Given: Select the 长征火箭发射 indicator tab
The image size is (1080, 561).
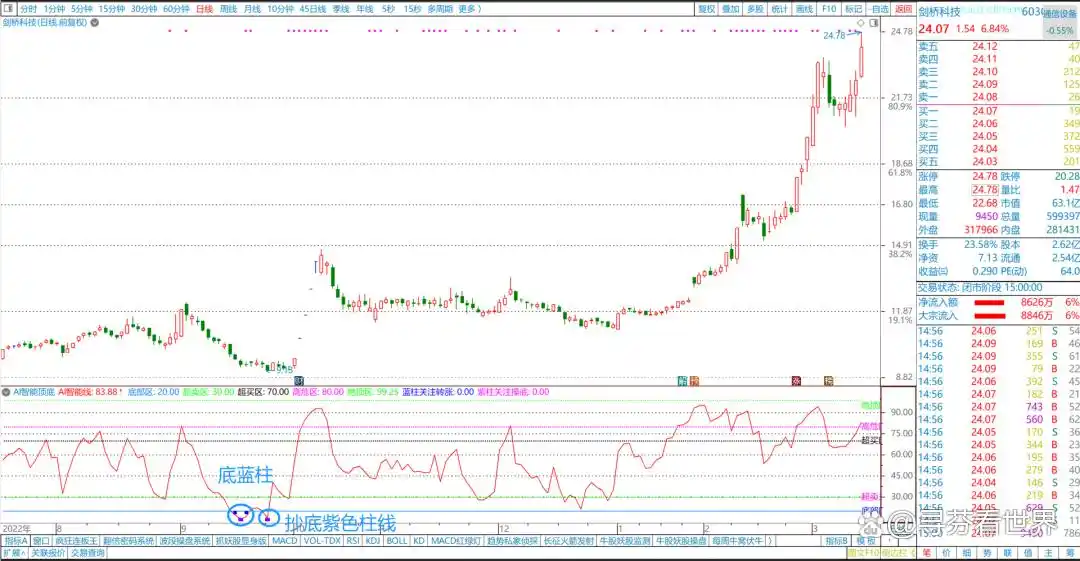Looking at the screenshot, I should coord(569,541).
